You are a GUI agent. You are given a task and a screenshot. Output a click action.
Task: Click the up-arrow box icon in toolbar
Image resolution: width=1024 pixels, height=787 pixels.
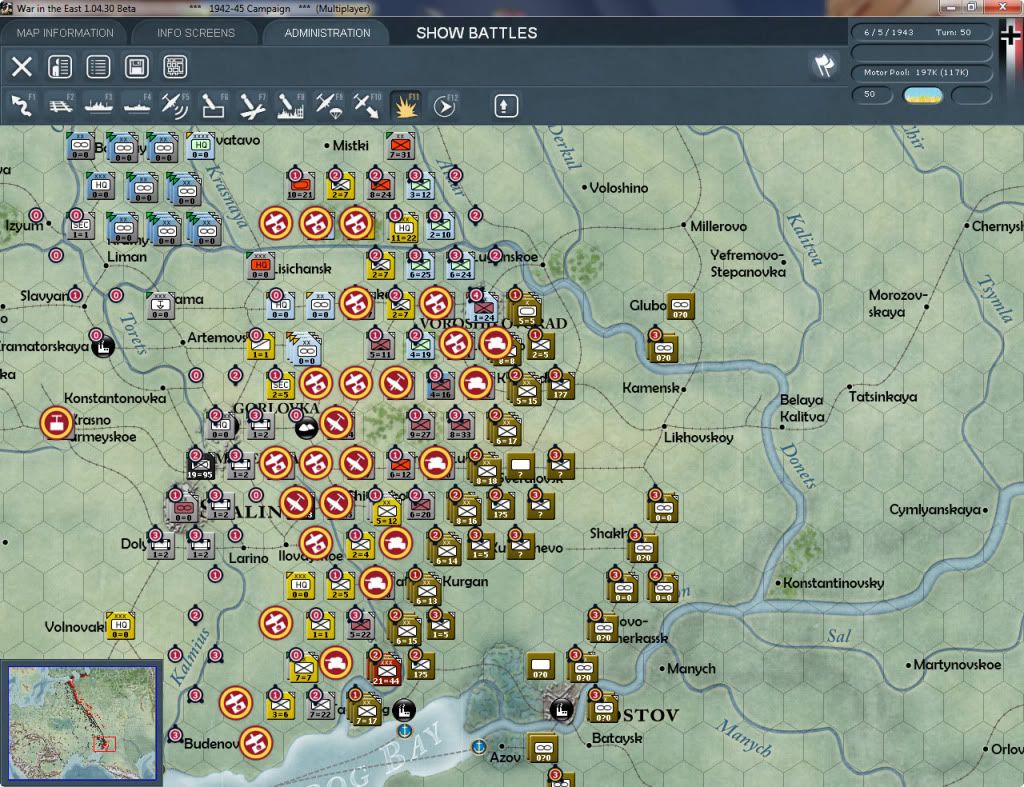pos(505,106)
